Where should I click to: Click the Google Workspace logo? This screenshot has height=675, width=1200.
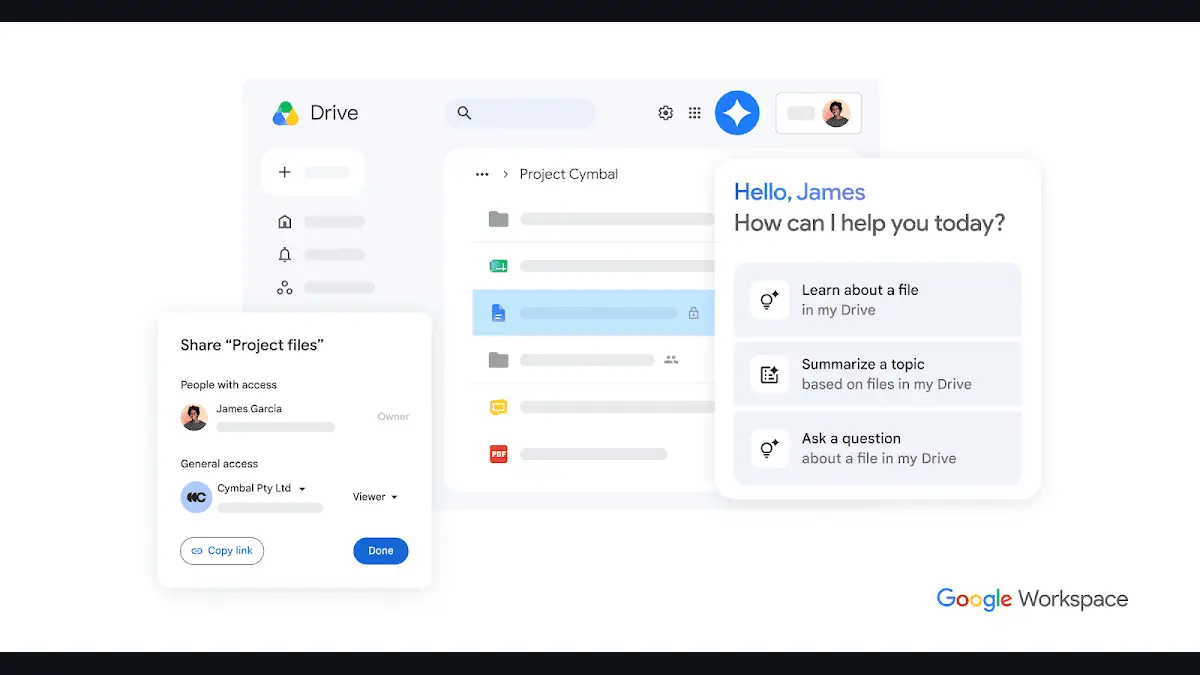(1032, 599)
